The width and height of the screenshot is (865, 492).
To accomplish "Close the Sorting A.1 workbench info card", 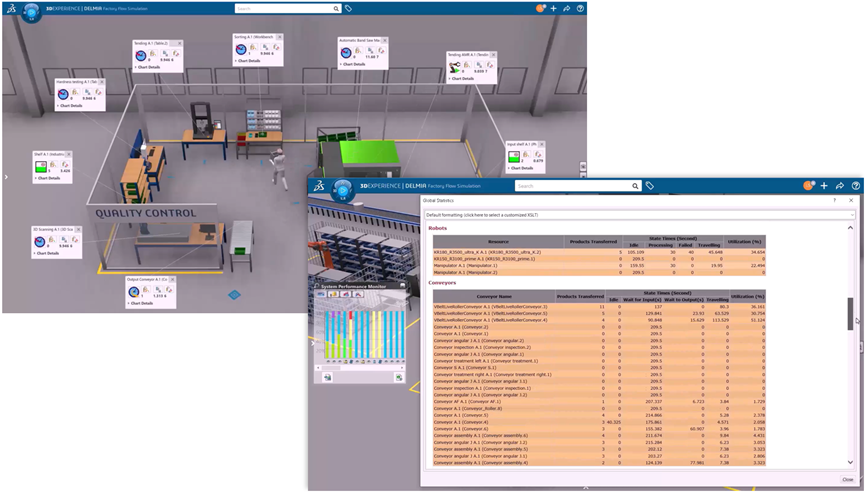I will 281,37.
